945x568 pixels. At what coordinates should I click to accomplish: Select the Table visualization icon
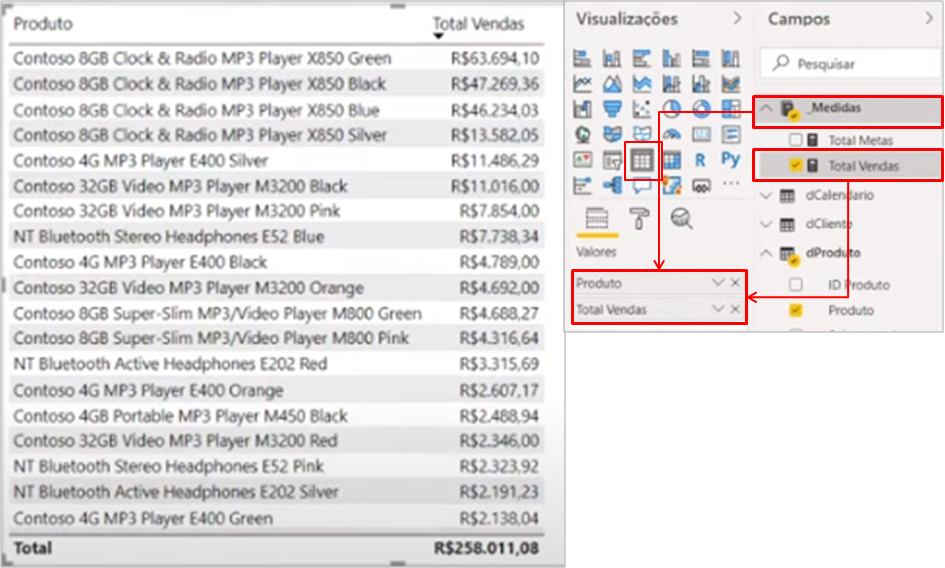point(641,159)
